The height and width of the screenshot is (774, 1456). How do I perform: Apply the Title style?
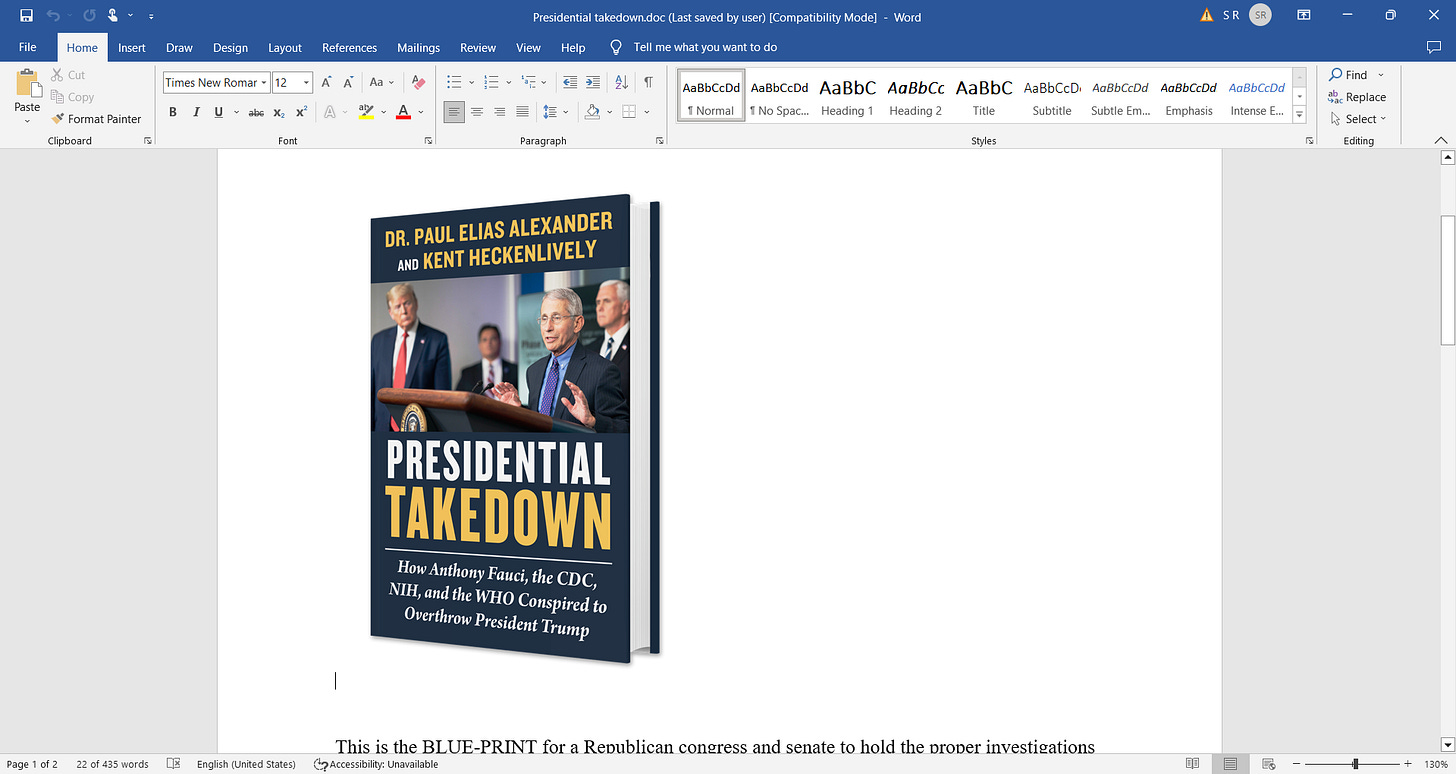(x=984, y=96)
